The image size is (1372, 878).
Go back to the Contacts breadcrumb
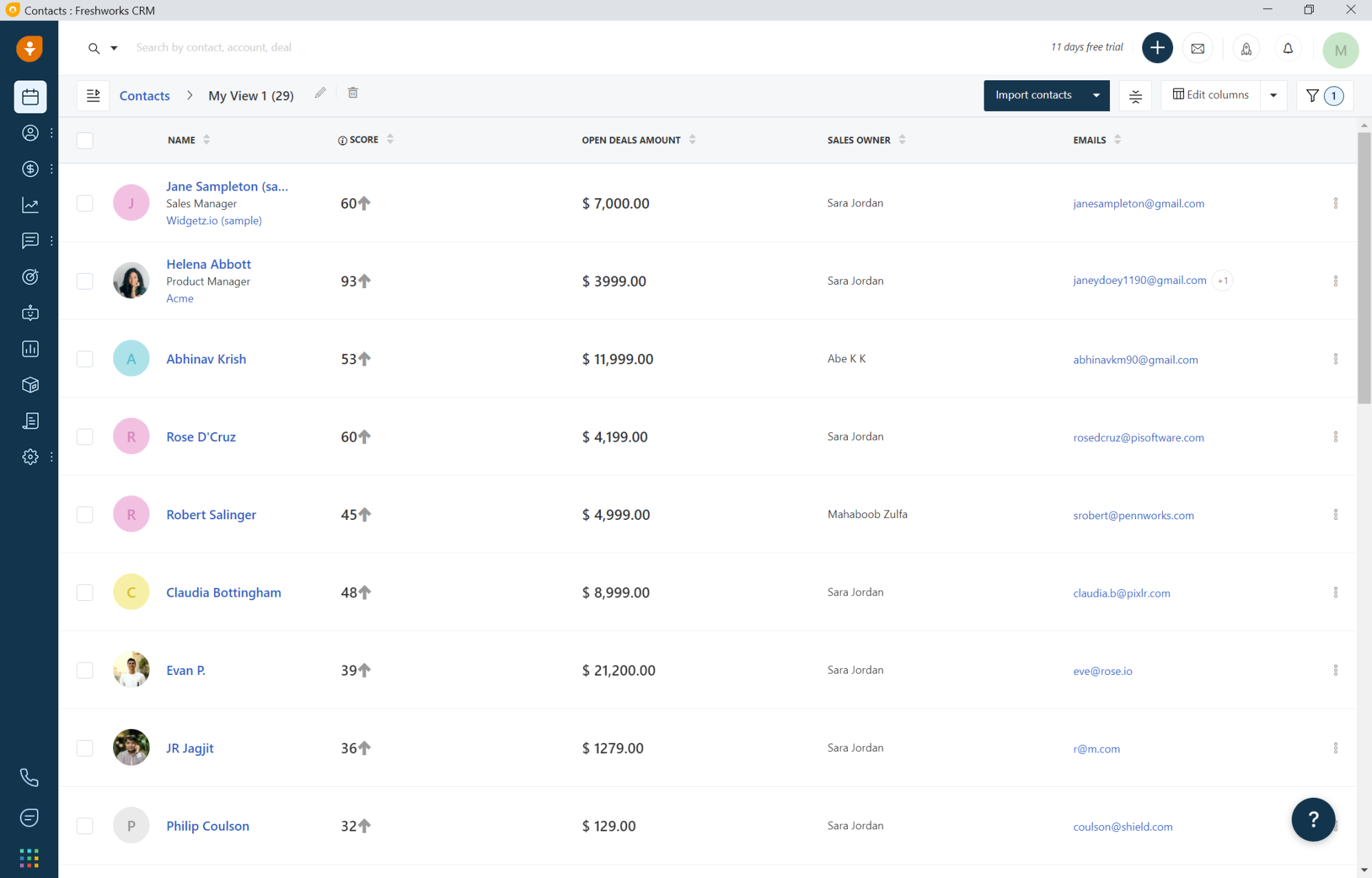tap(144, 95)
